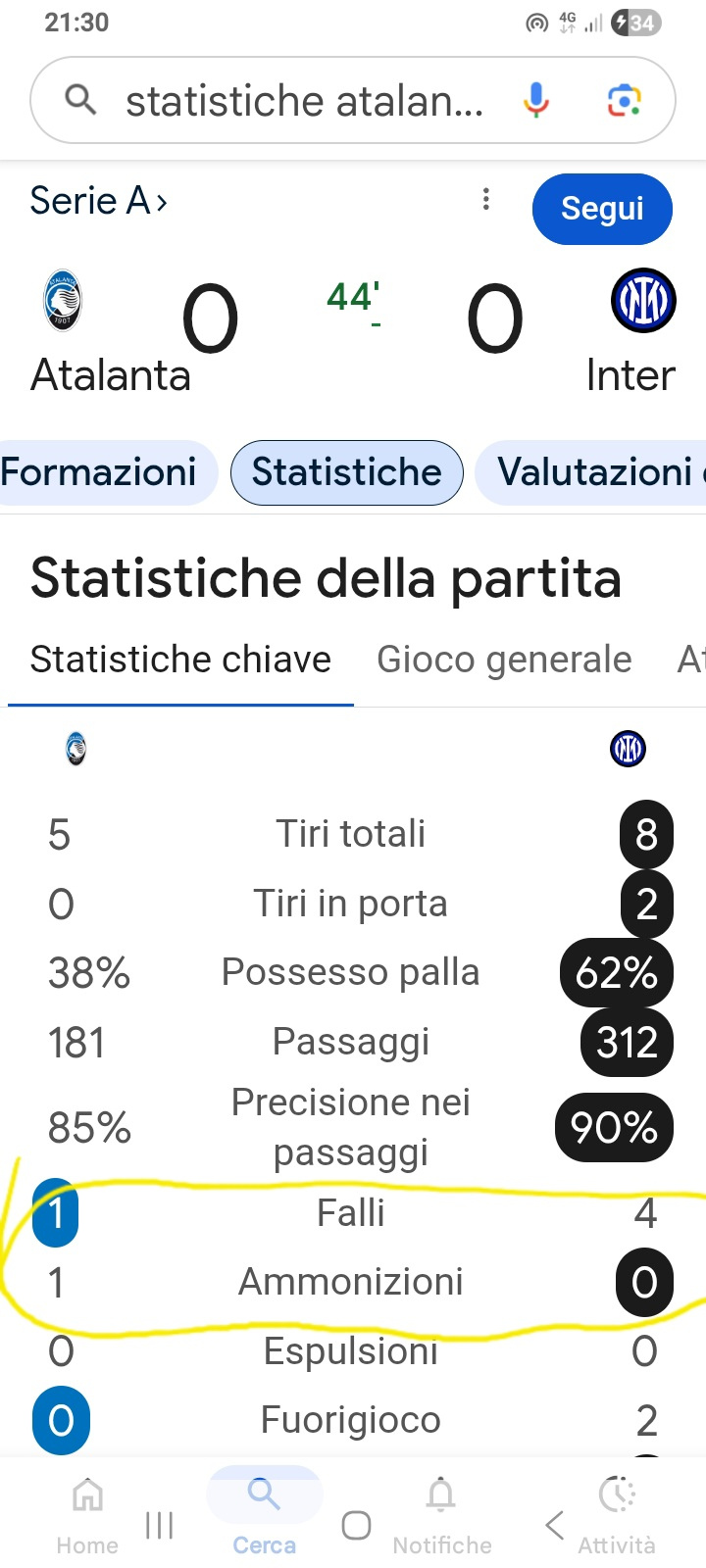Open the Valutazioni tab
The height and width of the screenshot is (1568, 706).
[596, 472]
